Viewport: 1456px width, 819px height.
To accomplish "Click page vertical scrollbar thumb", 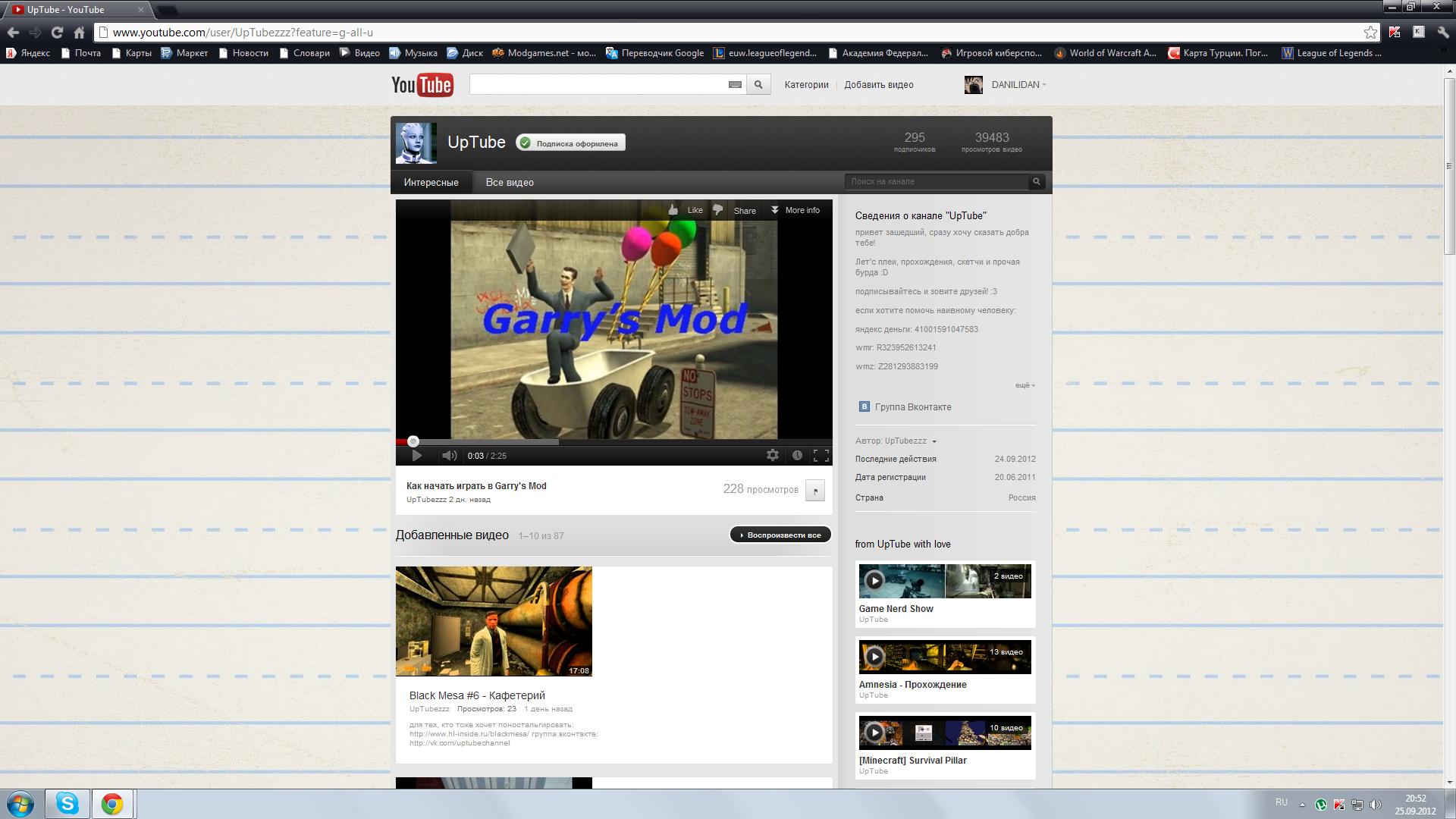I will 1449,165.
